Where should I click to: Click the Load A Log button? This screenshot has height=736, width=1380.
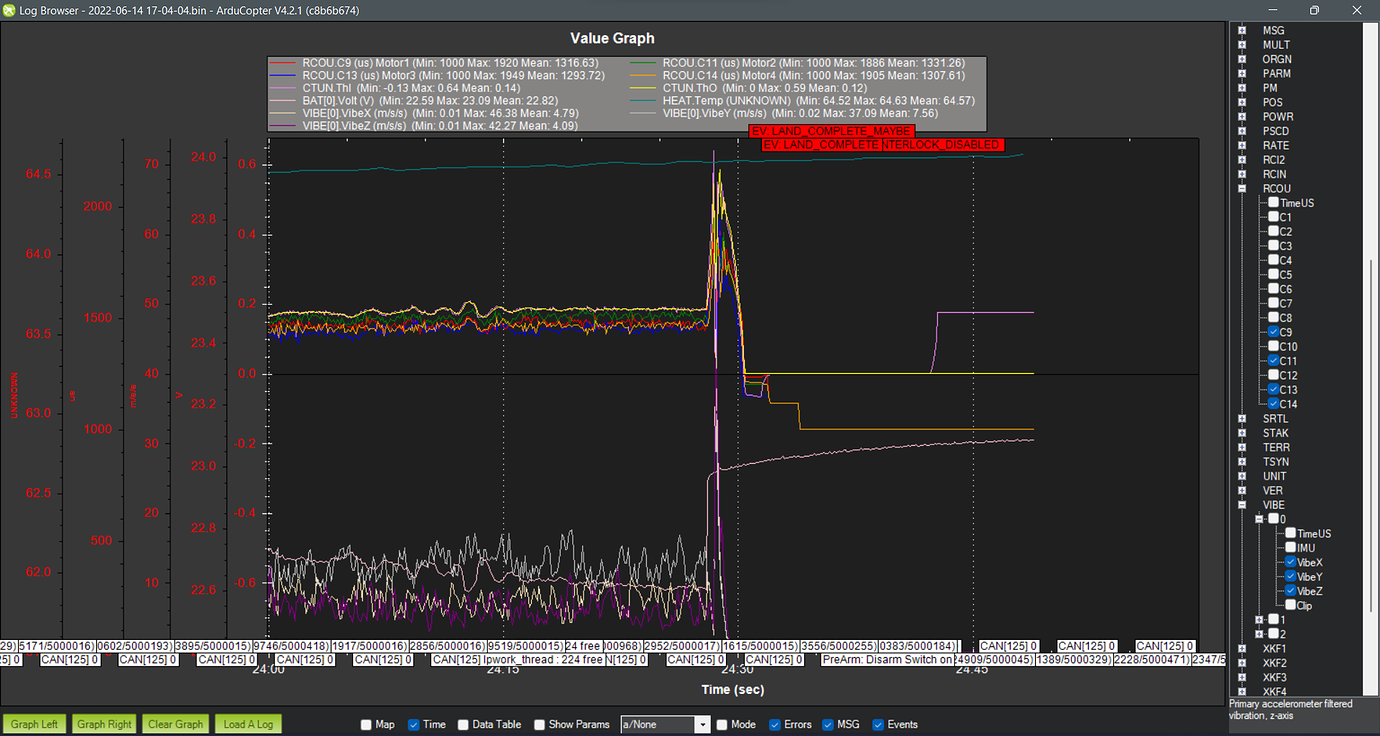click(247, 724)
